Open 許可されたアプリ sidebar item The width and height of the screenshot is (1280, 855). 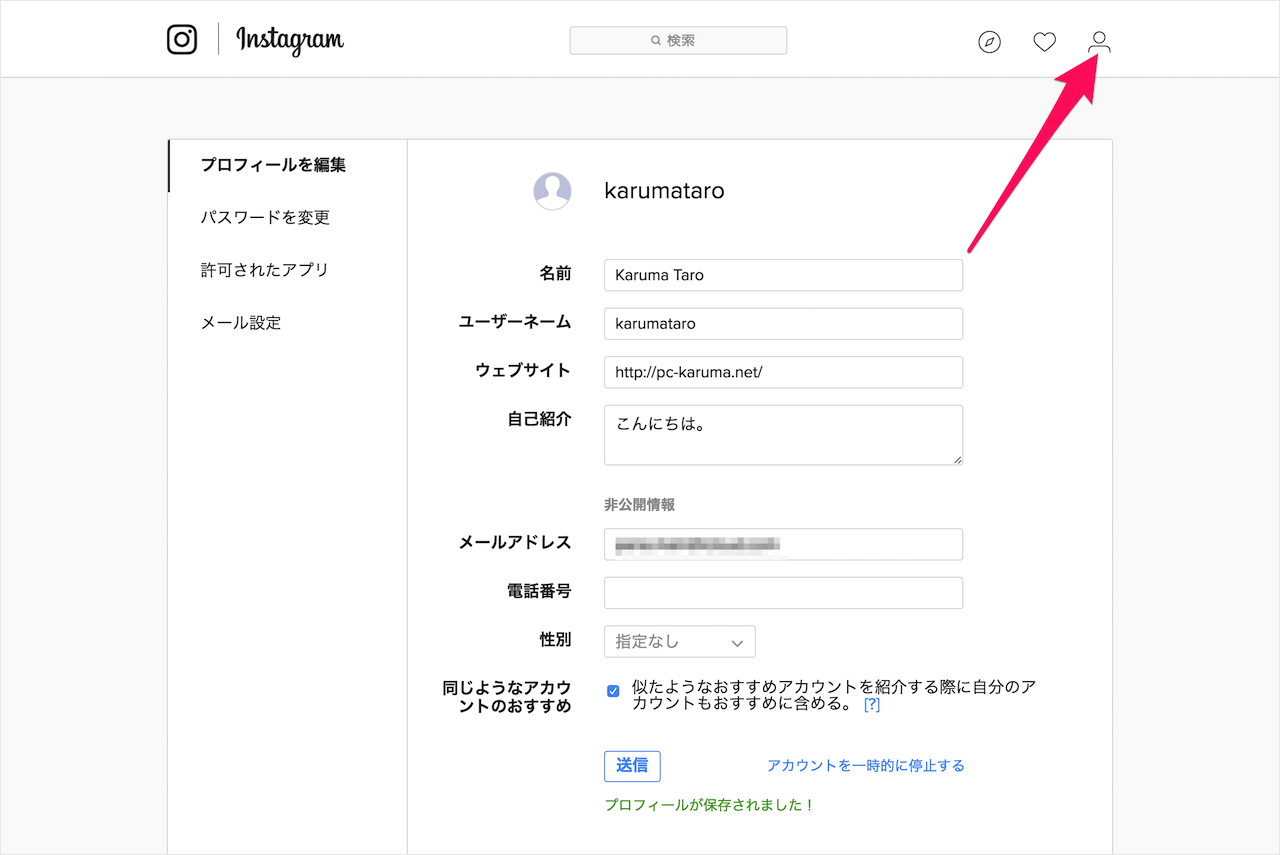(264, 270)
